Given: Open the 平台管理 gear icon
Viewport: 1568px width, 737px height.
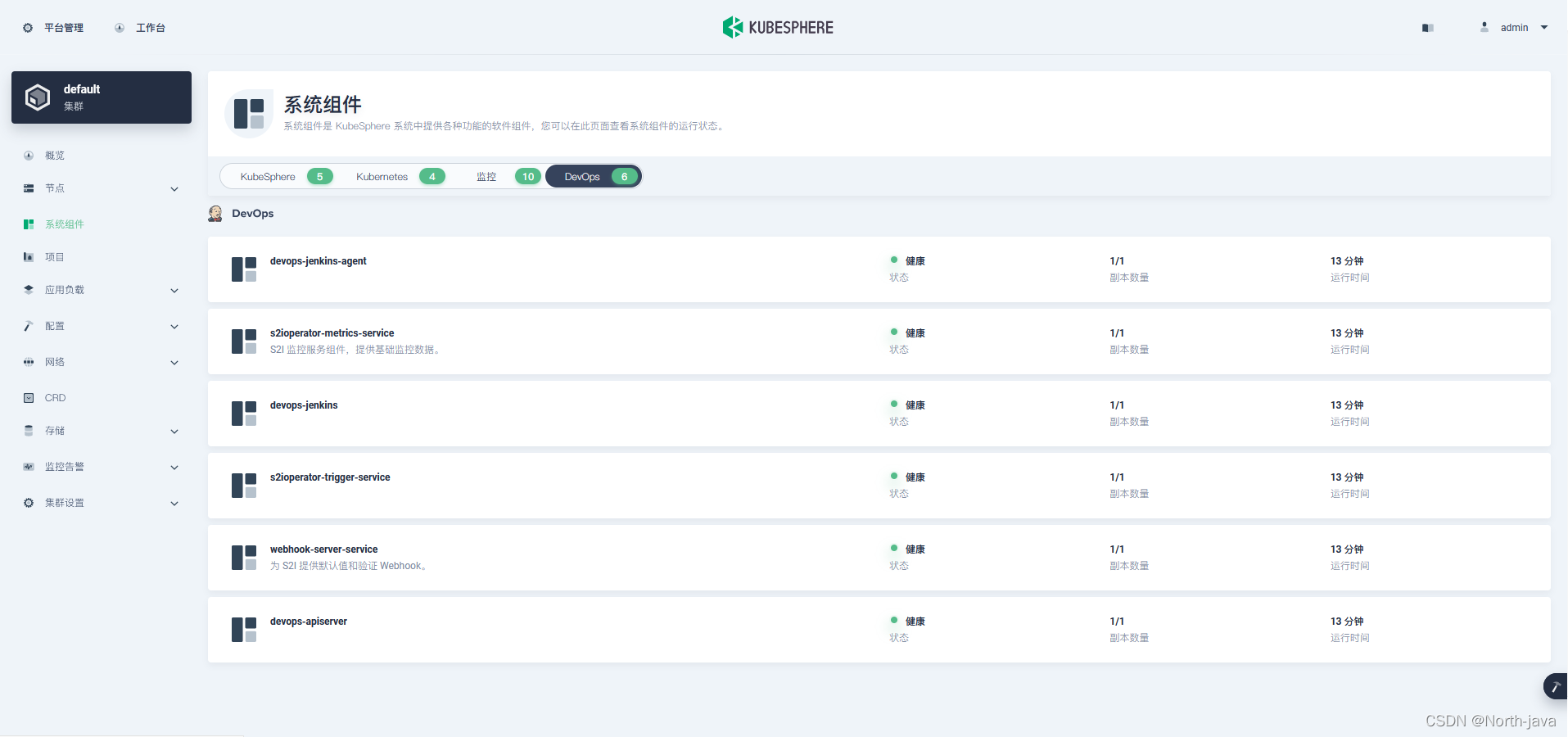Looking at the screenshot, I should 28,28.
